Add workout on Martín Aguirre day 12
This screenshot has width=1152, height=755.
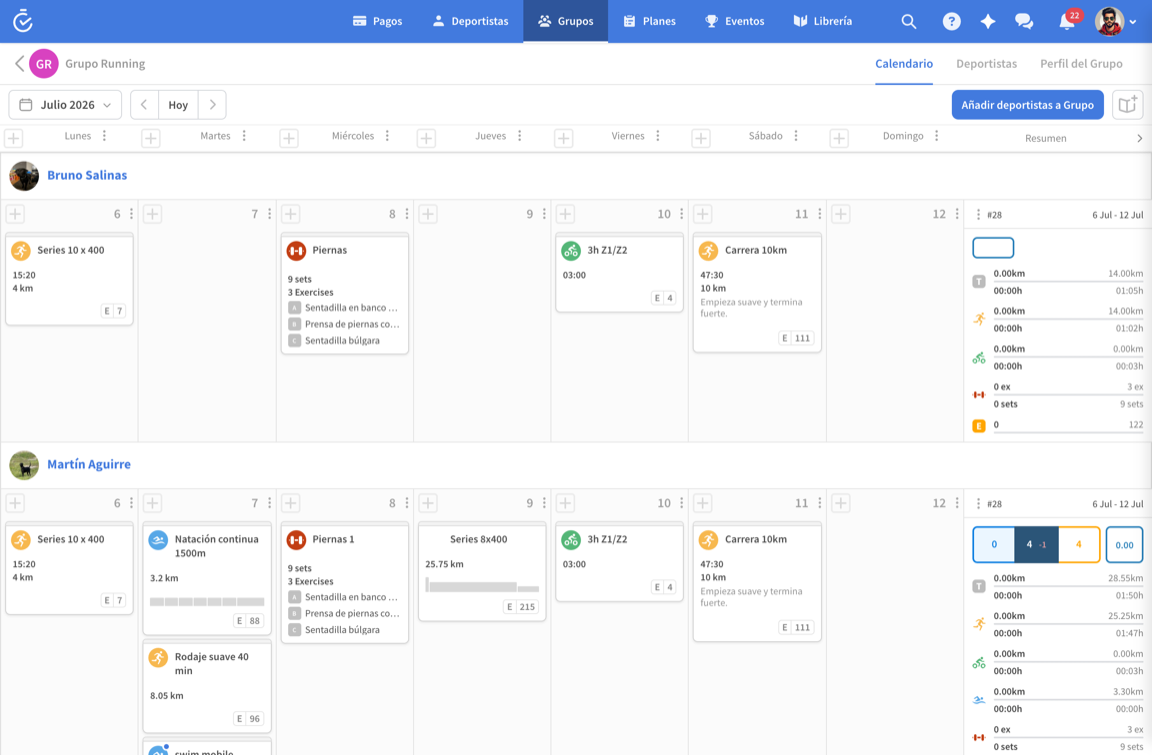tap(840, 503)
